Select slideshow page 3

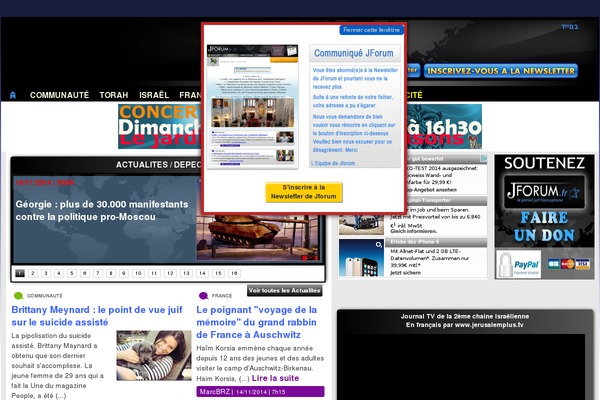tap(46, 273)
